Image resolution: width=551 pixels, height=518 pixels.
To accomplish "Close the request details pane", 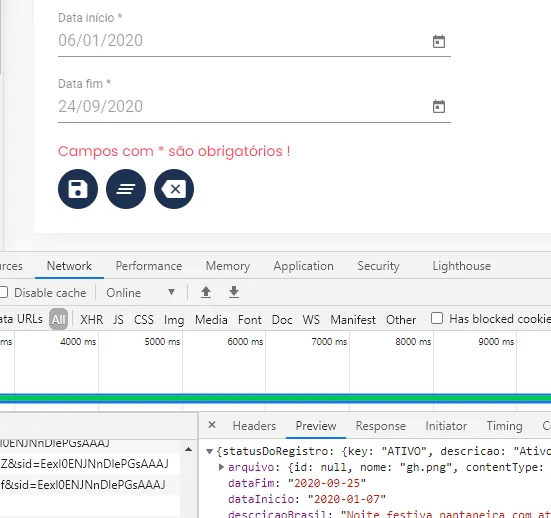I will pyautogui.click(x=212, y=425).
